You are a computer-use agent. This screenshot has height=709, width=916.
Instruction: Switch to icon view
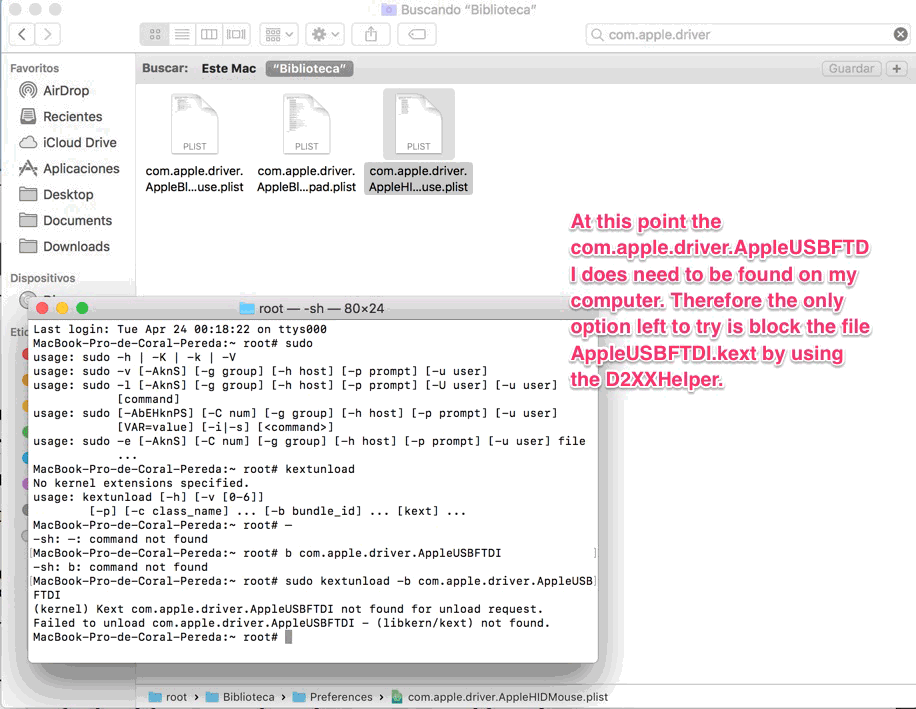point(155,34)
